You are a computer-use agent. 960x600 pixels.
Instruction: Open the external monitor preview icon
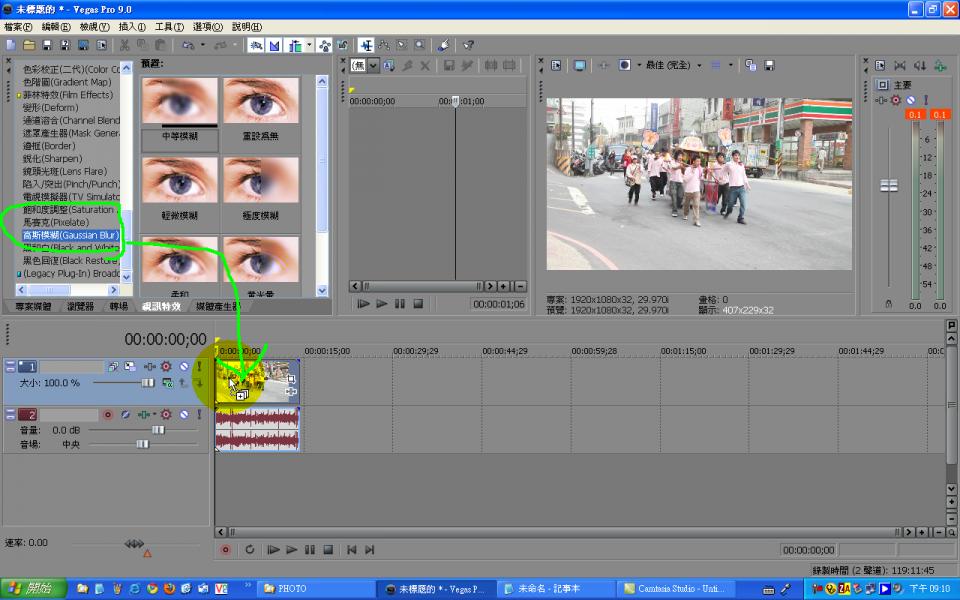[x=579, y=65]
